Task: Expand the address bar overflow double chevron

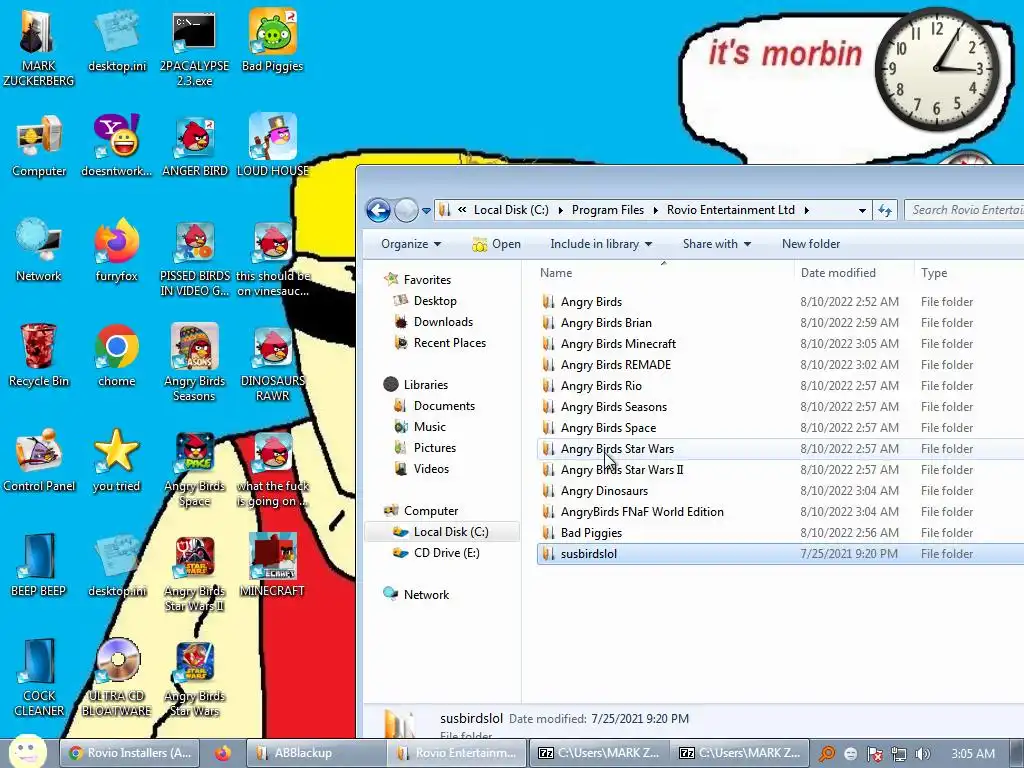Action: pos(462,210)
